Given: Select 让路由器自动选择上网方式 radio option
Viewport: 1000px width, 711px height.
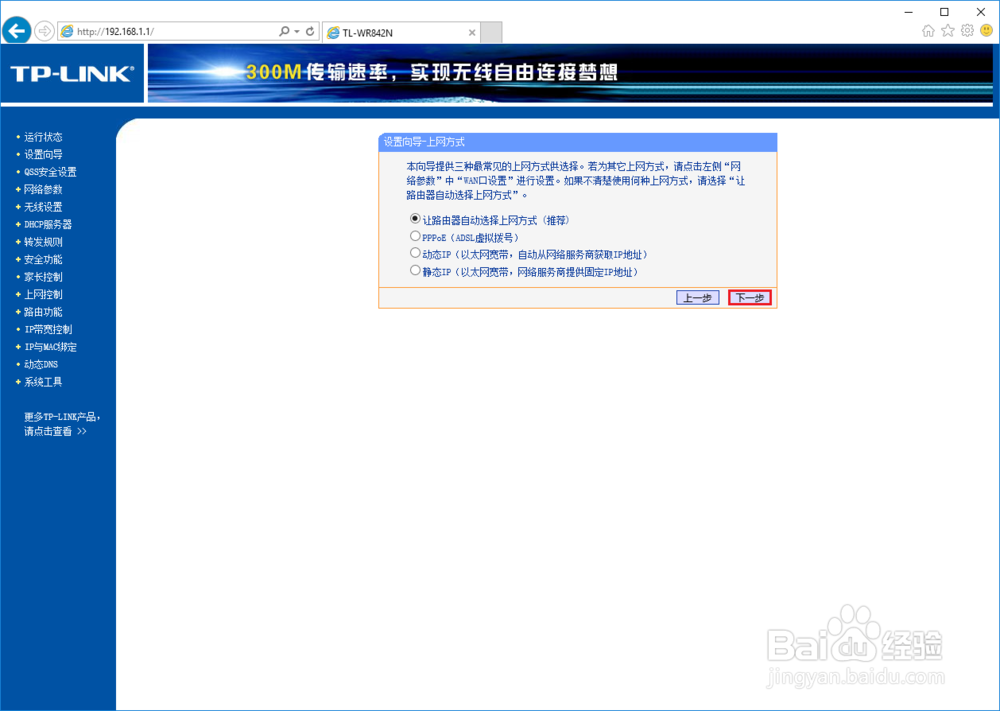Looking at the screenshot, I should pyautogui.click(x=415, y=219).
